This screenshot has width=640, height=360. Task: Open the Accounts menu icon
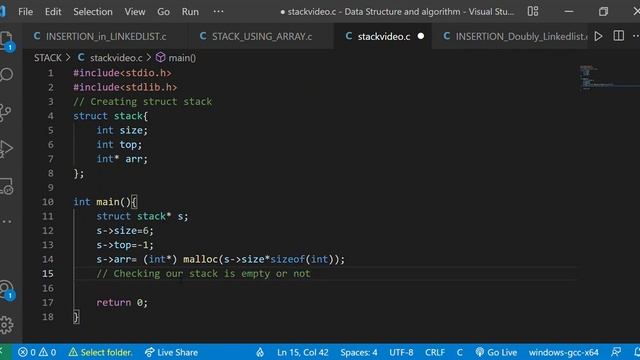pyautogui.click(x=7, y=291)
